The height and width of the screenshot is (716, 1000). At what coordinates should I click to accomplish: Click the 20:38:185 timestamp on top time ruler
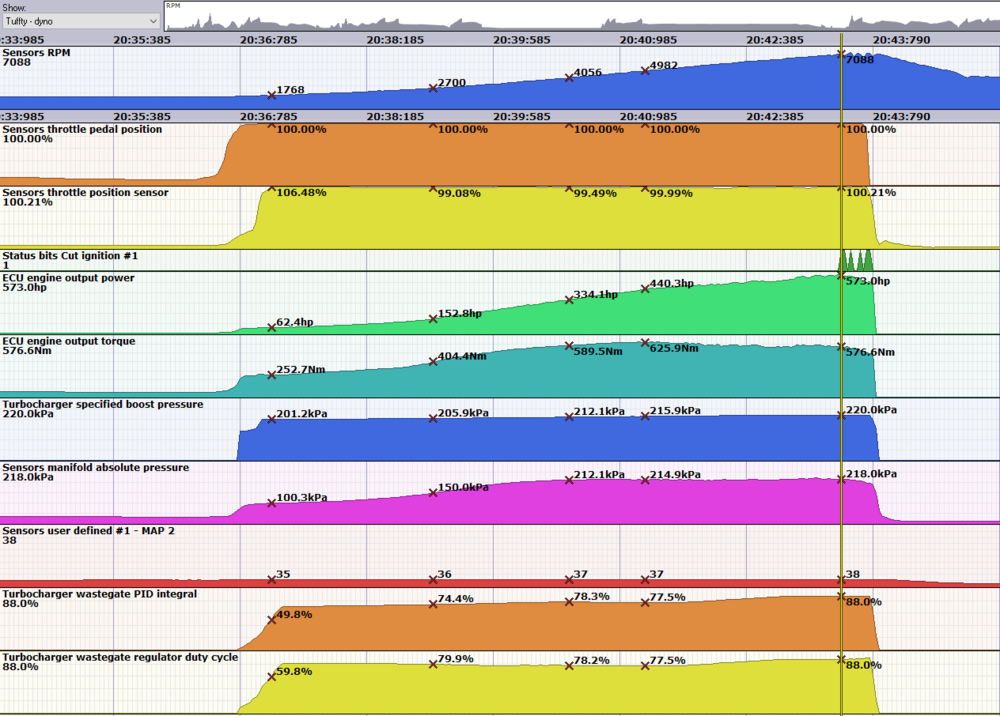(395, 40)
